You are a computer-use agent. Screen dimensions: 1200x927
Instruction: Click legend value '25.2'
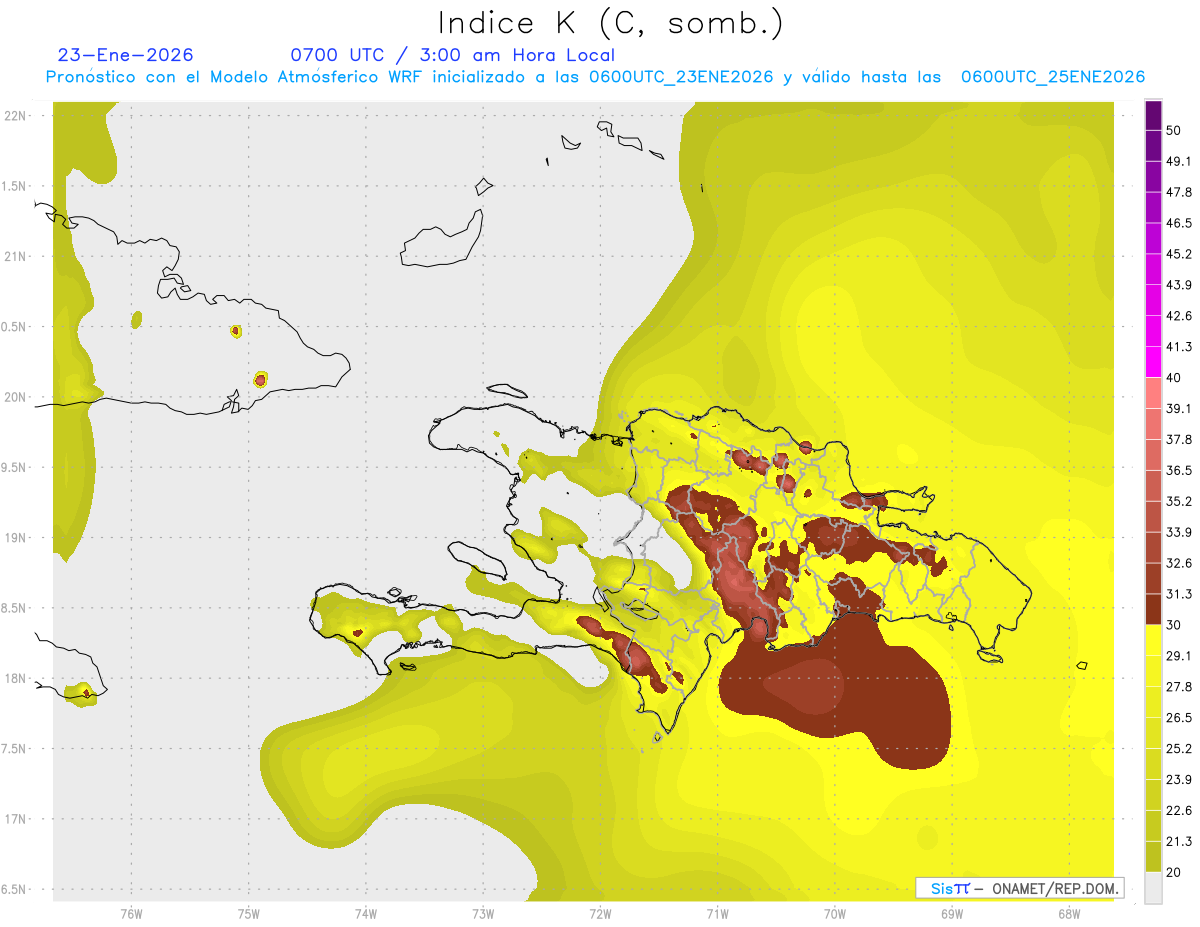(x=1179, y=749)
